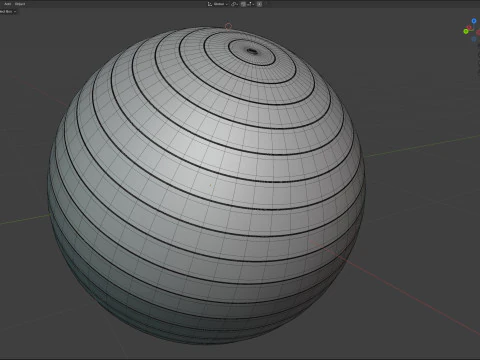Click the blue Z axis gizmo handle

[x=474, y=21]
